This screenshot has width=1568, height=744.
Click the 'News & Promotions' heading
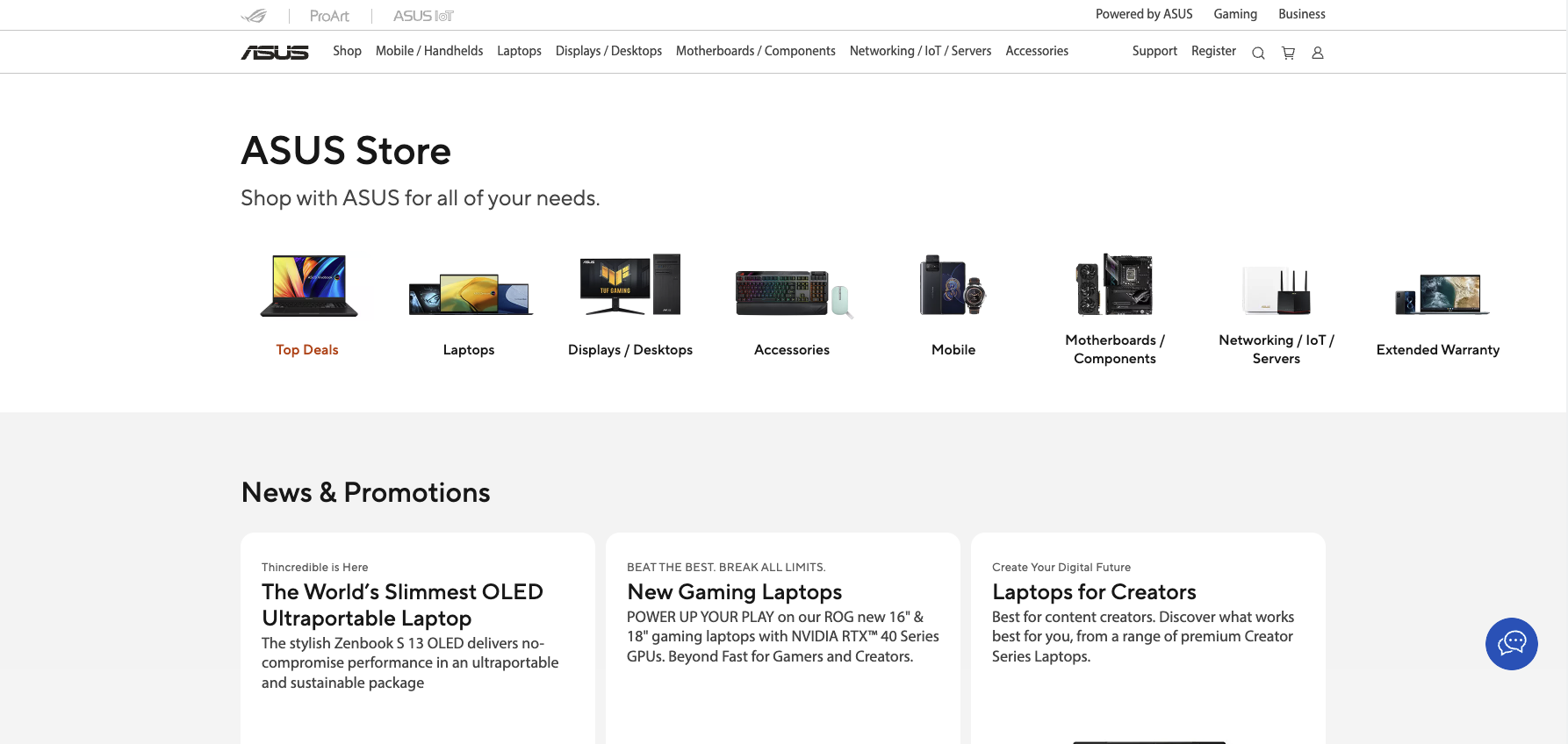[x=365, y=492]
